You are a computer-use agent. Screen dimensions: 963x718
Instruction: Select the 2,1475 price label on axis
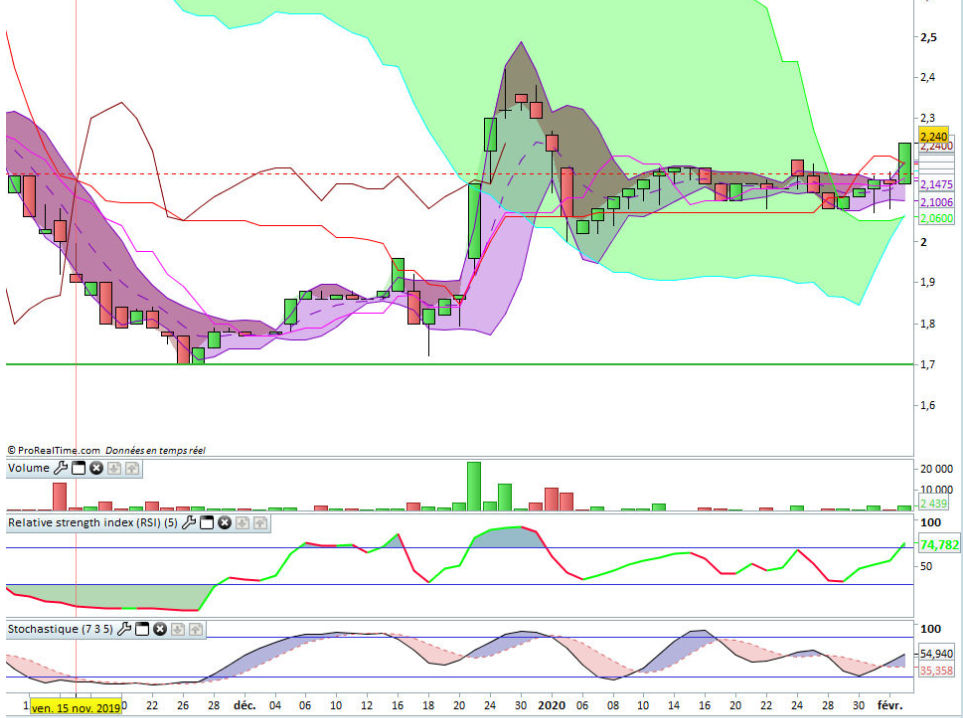(x=937, y=184)
